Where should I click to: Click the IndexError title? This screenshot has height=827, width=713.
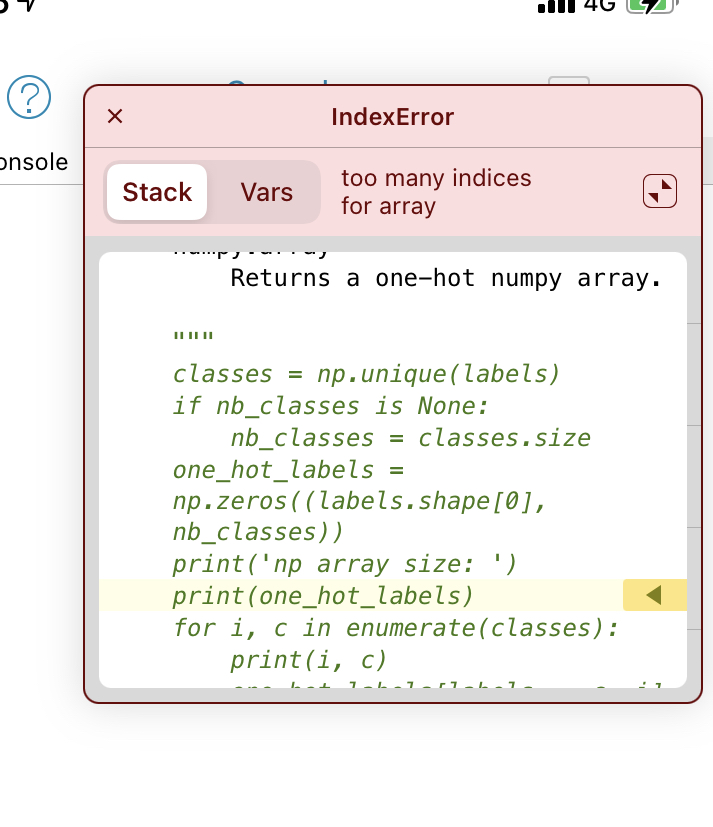point(392,117)
